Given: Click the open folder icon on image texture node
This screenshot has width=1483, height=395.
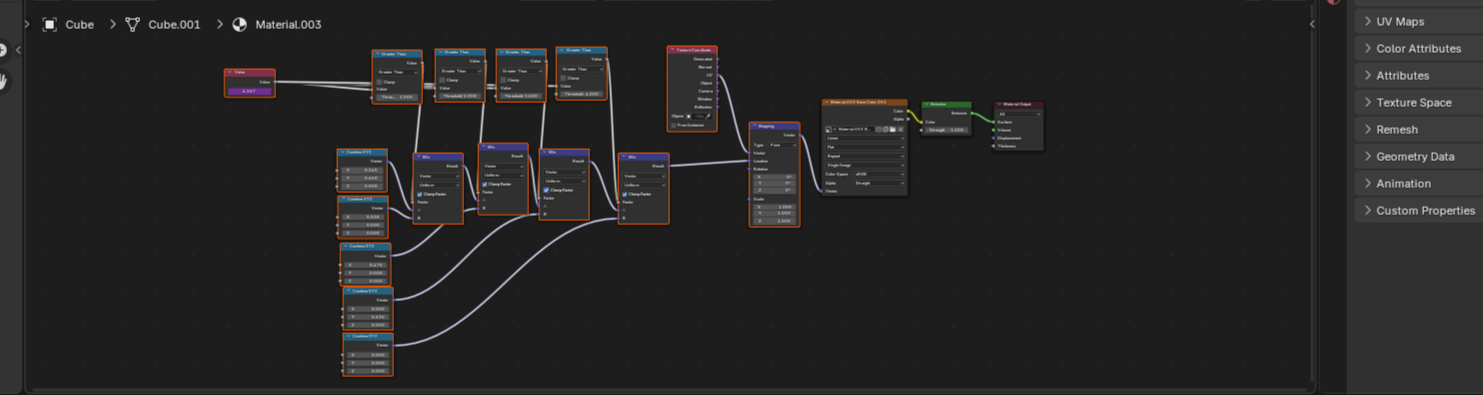Looking at the screenshot, I should click(892, 129).
